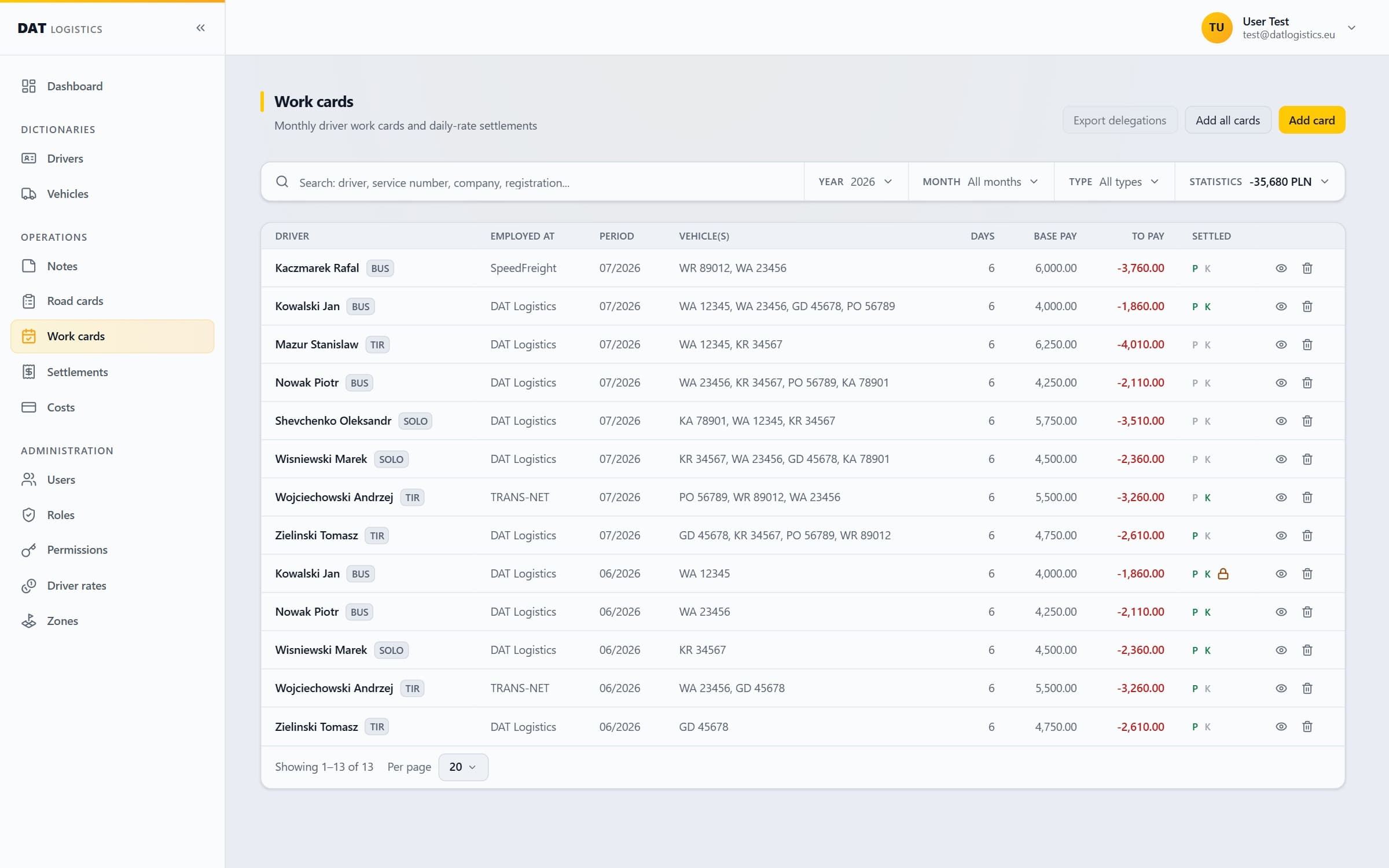The image size is (1389, 868).
Task: Click the Settlements receipt icon
Action: point(28,372)
